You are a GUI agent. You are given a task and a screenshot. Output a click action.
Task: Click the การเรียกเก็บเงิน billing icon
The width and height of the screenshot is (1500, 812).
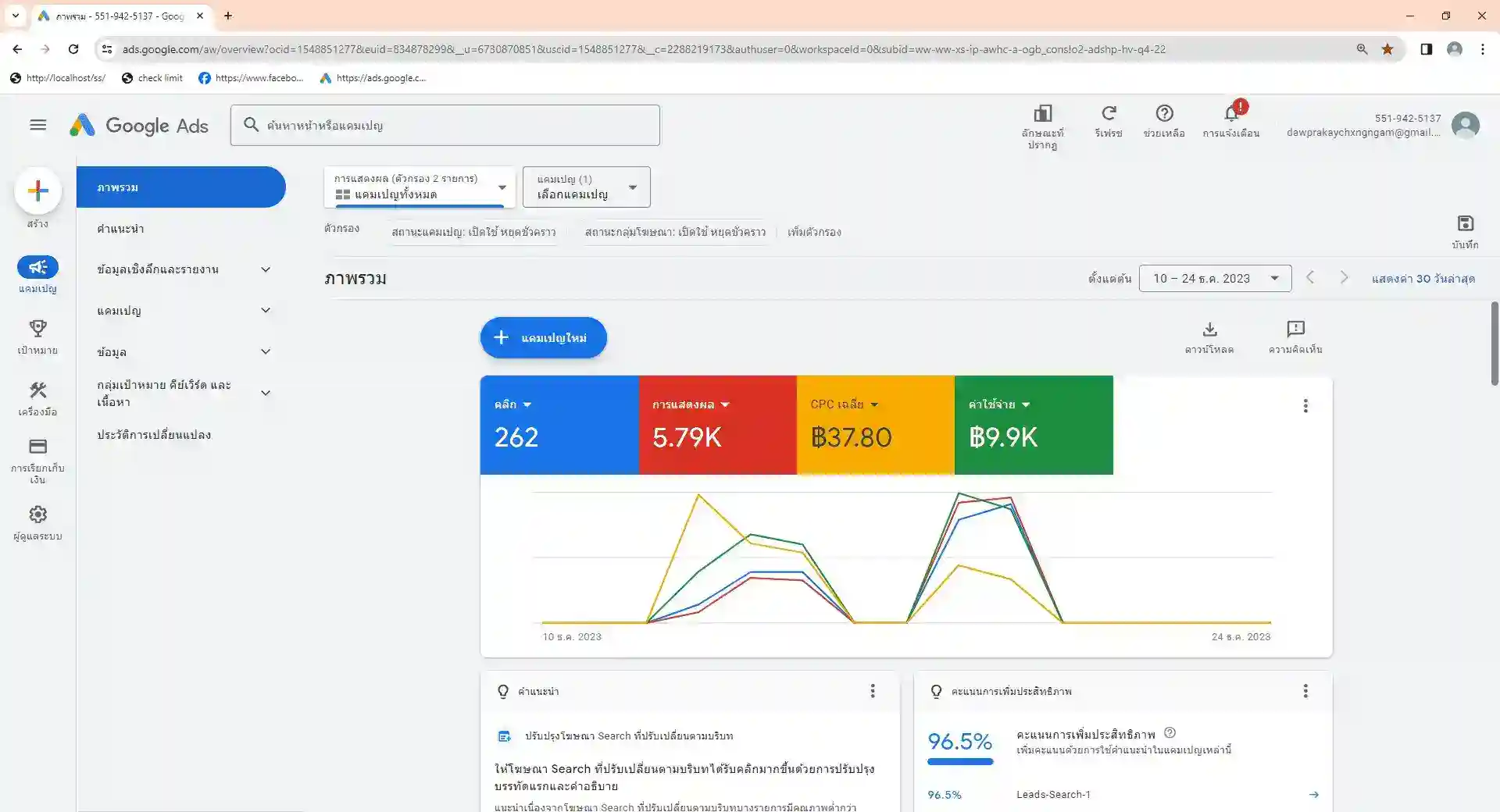click(37, 447)
